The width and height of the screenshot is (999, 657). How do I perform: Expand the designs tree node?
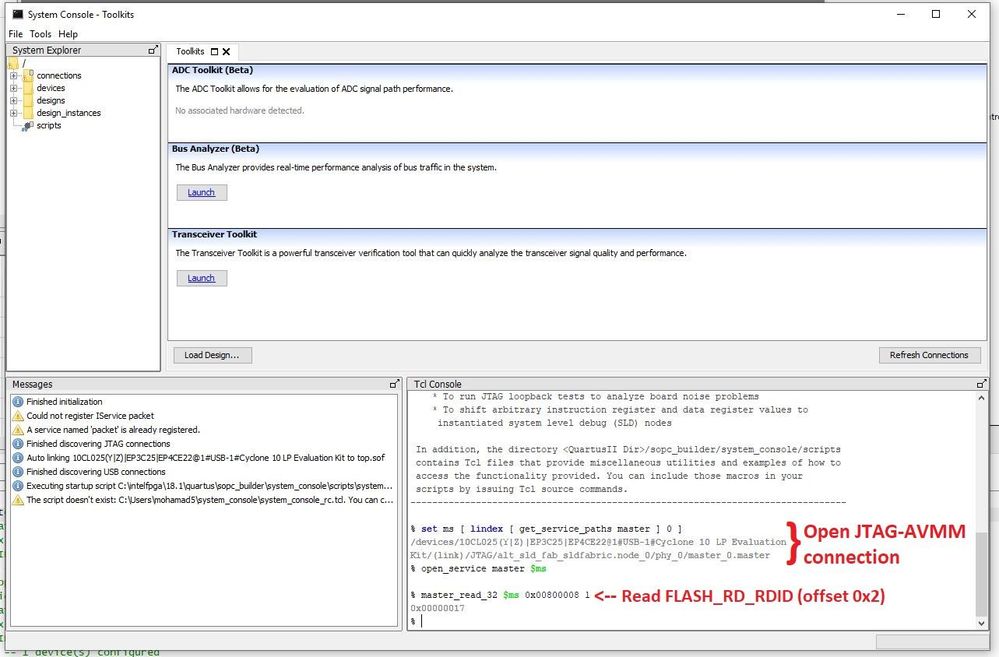click(13, 101)
